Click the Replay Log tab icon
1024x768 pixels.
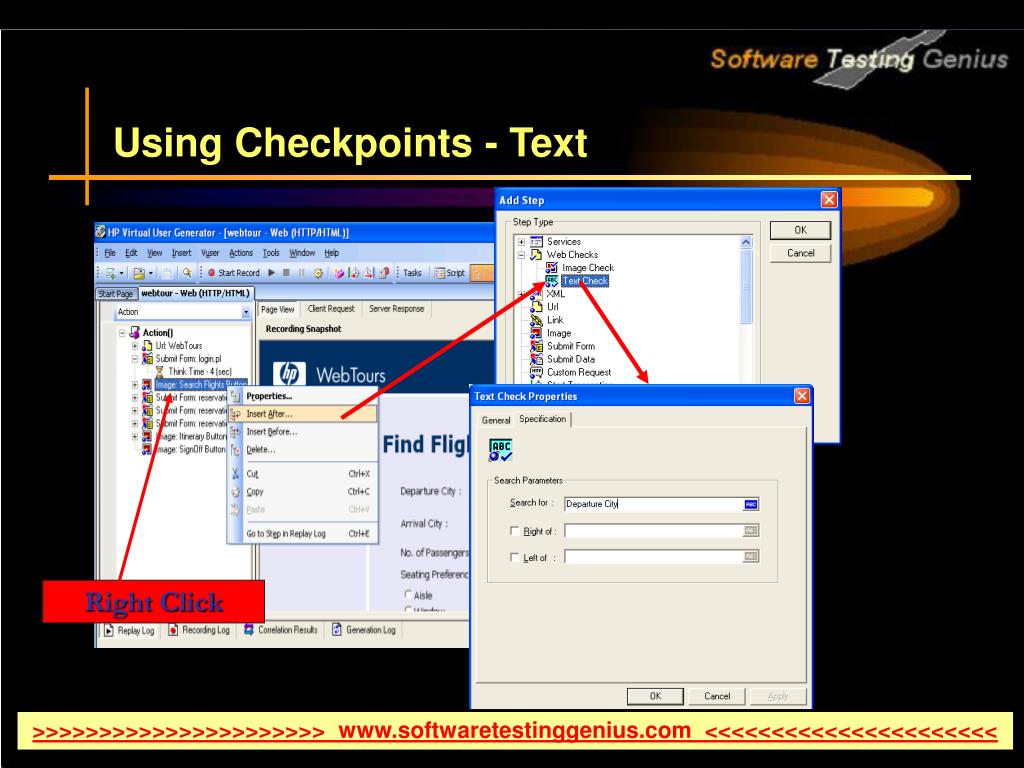pyautogui.click(x=109, y=630)
